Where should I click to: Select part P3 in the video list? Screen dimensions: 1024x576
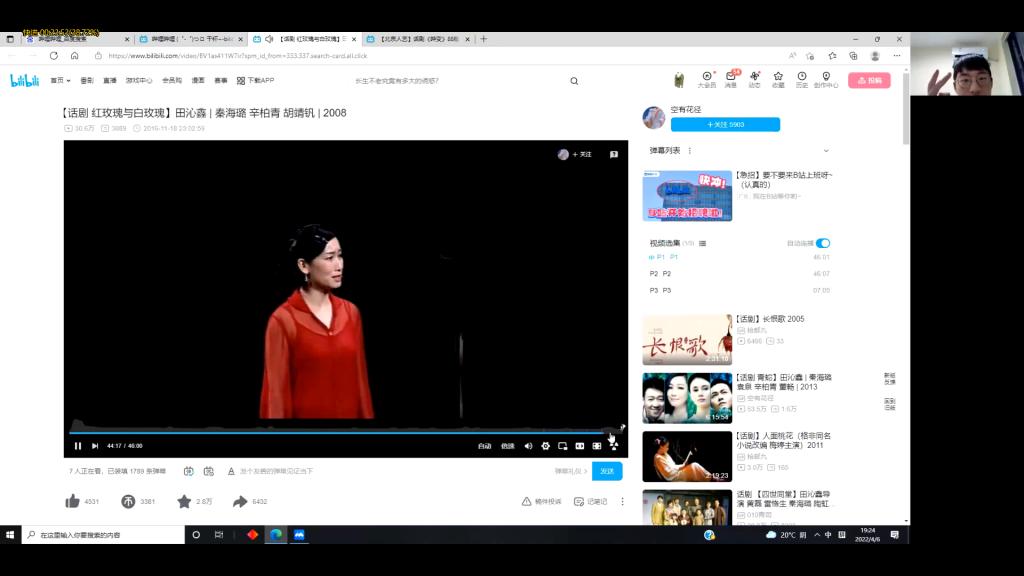pos(739,291)
